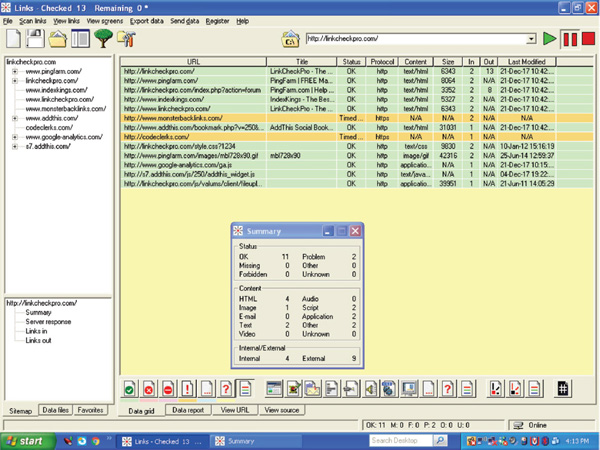Click the red exclamation problem links icon

pos(187,388)
